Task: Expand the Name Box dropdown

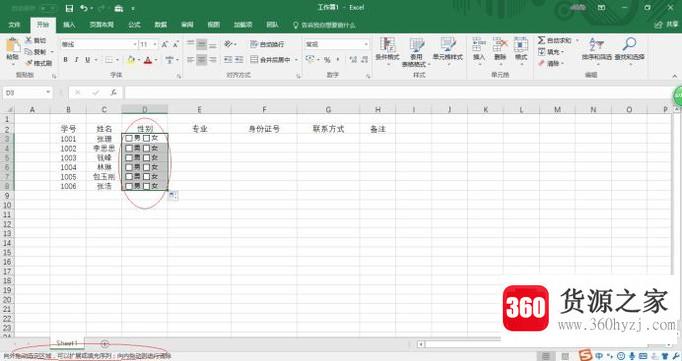Action: pyautogui.click(x=48, y=93)
